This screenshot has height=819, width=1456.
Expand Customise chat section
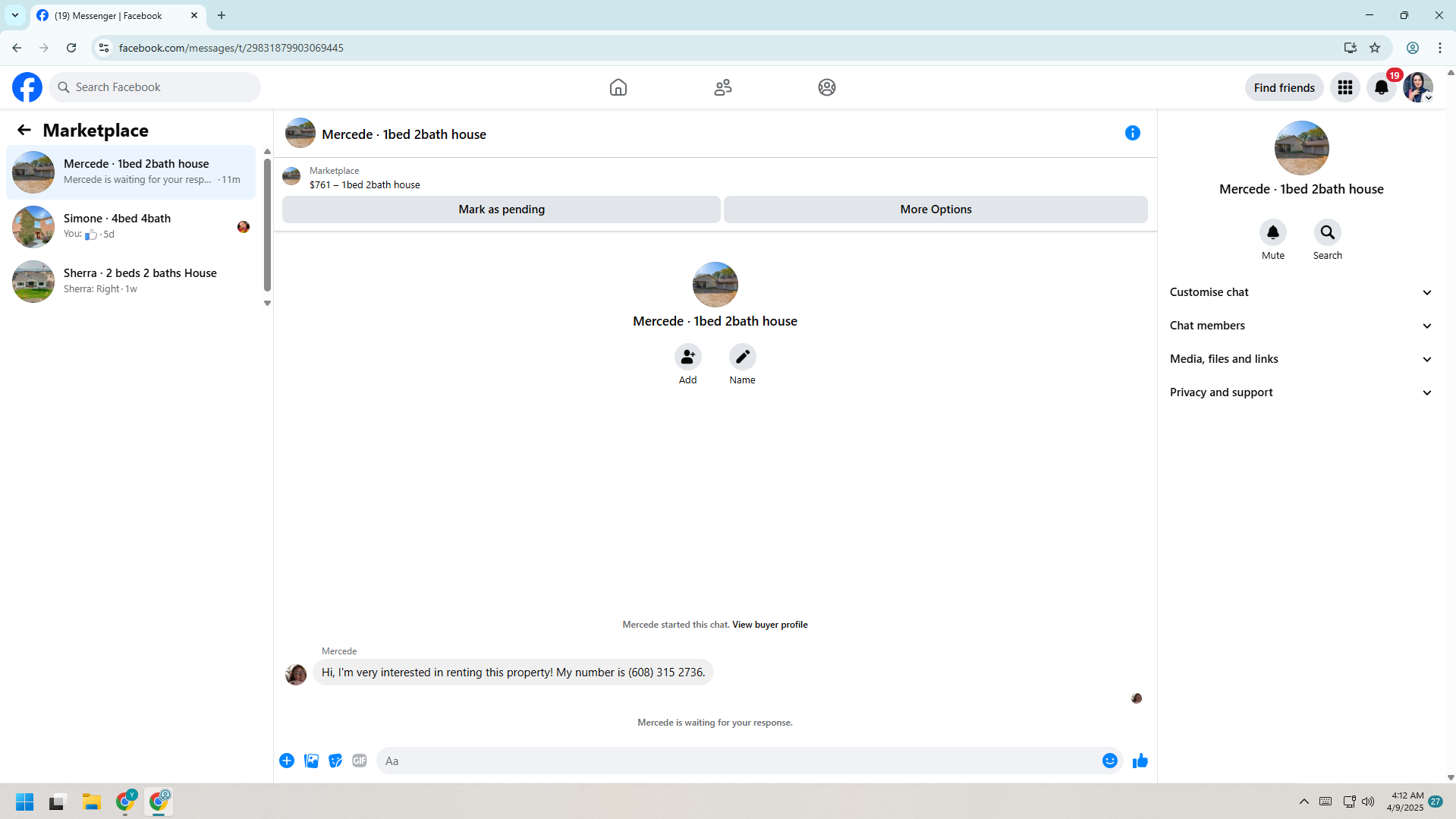tap(1301, 292)
